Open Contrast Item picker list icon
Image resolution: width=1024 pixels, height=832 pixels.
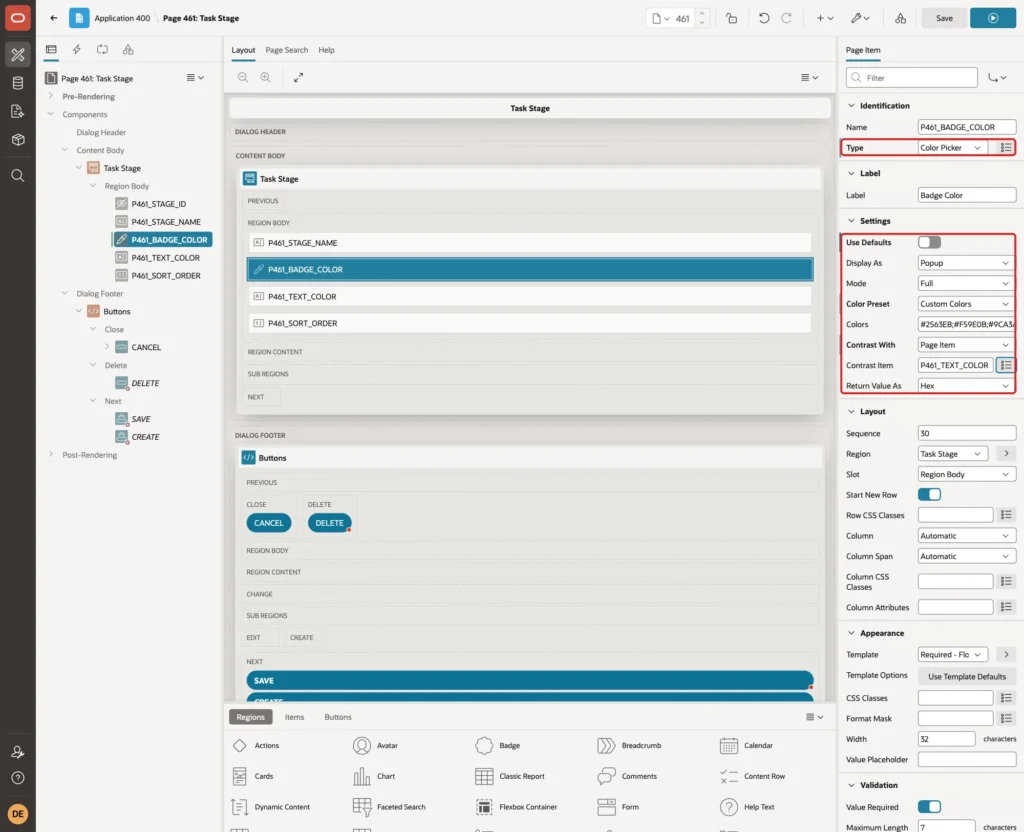1006,365
